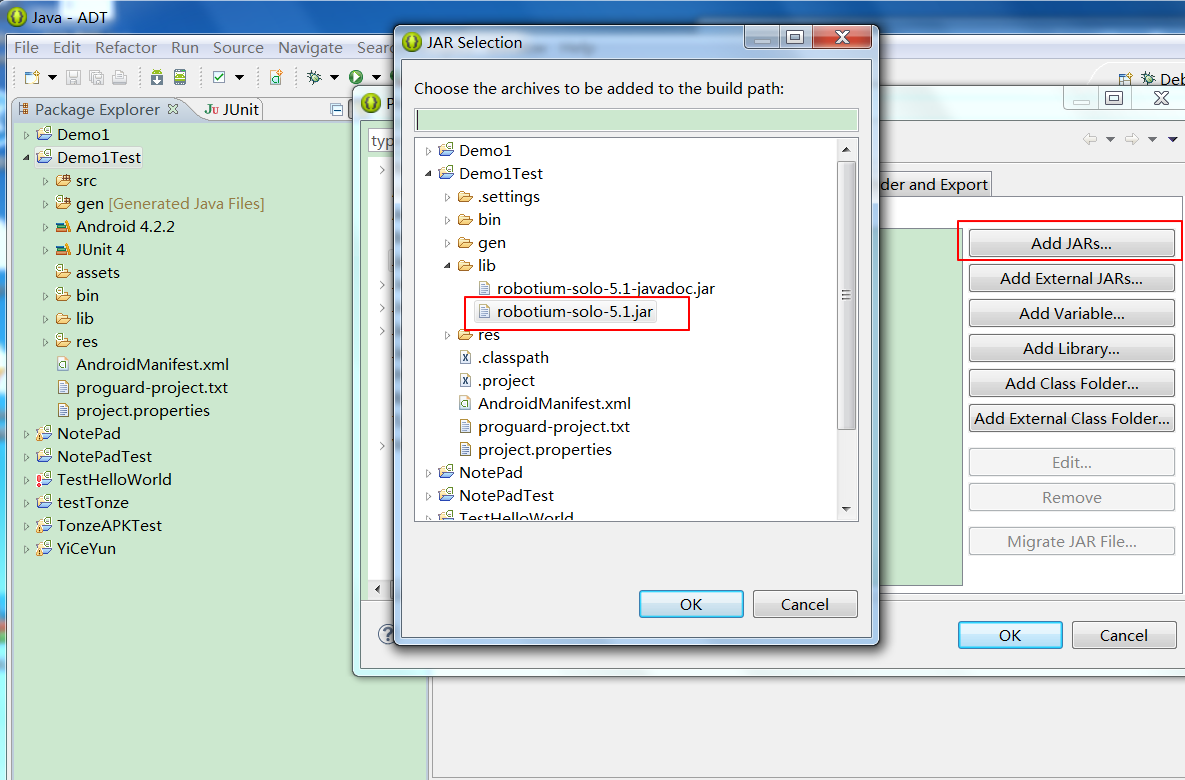1185x780 pixels.
Task: Expand the .settings folder in JAR Selection
Action: tap(448, 197)
